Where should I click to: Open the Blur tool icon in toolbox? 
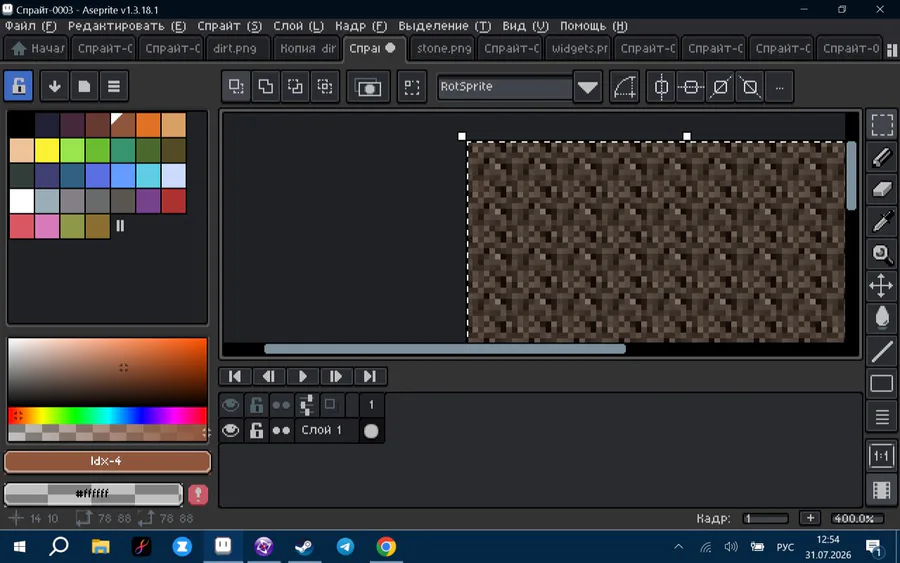(882, 417)
